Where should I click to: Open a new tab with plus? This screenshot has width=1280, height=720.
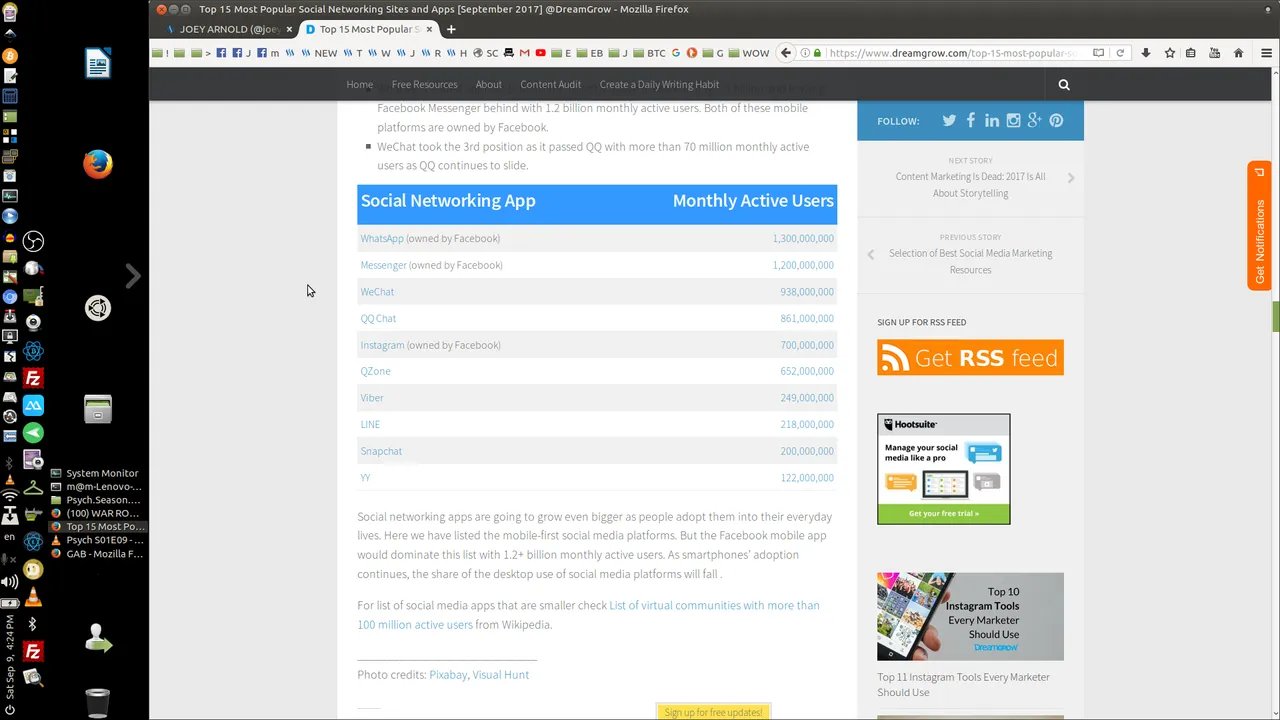click(x=451, y=29)
